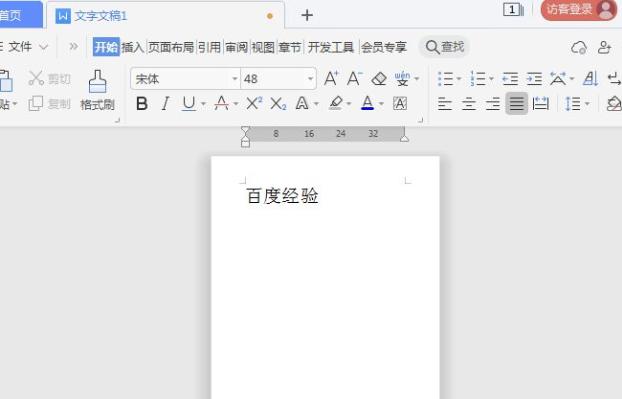Apply text highlight color
This screenshot has width=622, height=399.
(336, 104)
